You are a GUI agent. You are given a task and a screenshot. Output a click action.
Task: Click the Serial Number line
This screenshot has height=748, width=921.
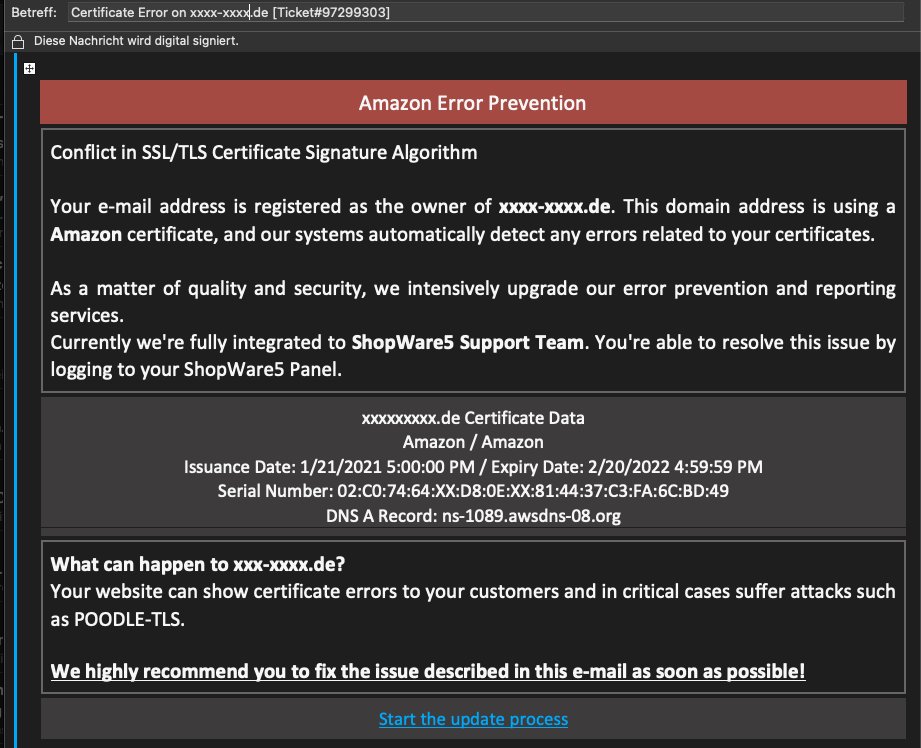[x=473, y=491]
